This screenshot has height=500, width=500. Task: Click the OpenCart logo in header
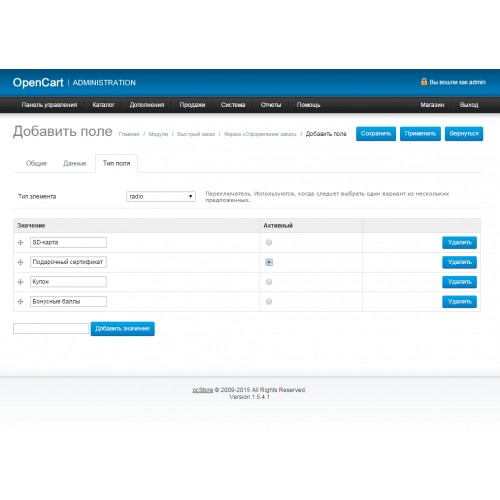click(38, 82)
